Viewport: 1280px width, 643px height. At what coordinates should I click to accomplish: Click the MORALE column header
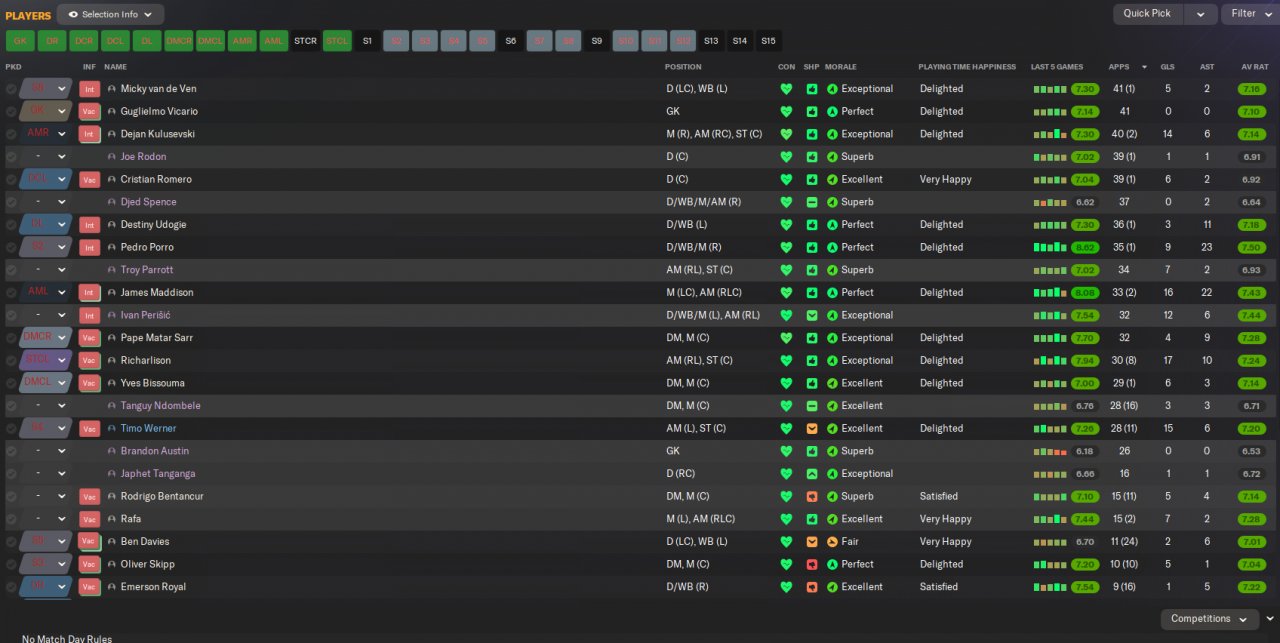tap(842, 67)
